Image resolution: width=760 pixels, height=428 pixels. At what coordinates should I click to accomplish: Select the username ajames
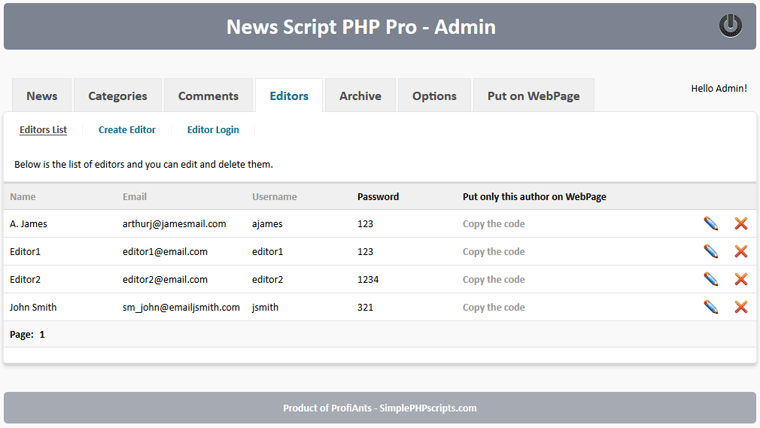267,223
